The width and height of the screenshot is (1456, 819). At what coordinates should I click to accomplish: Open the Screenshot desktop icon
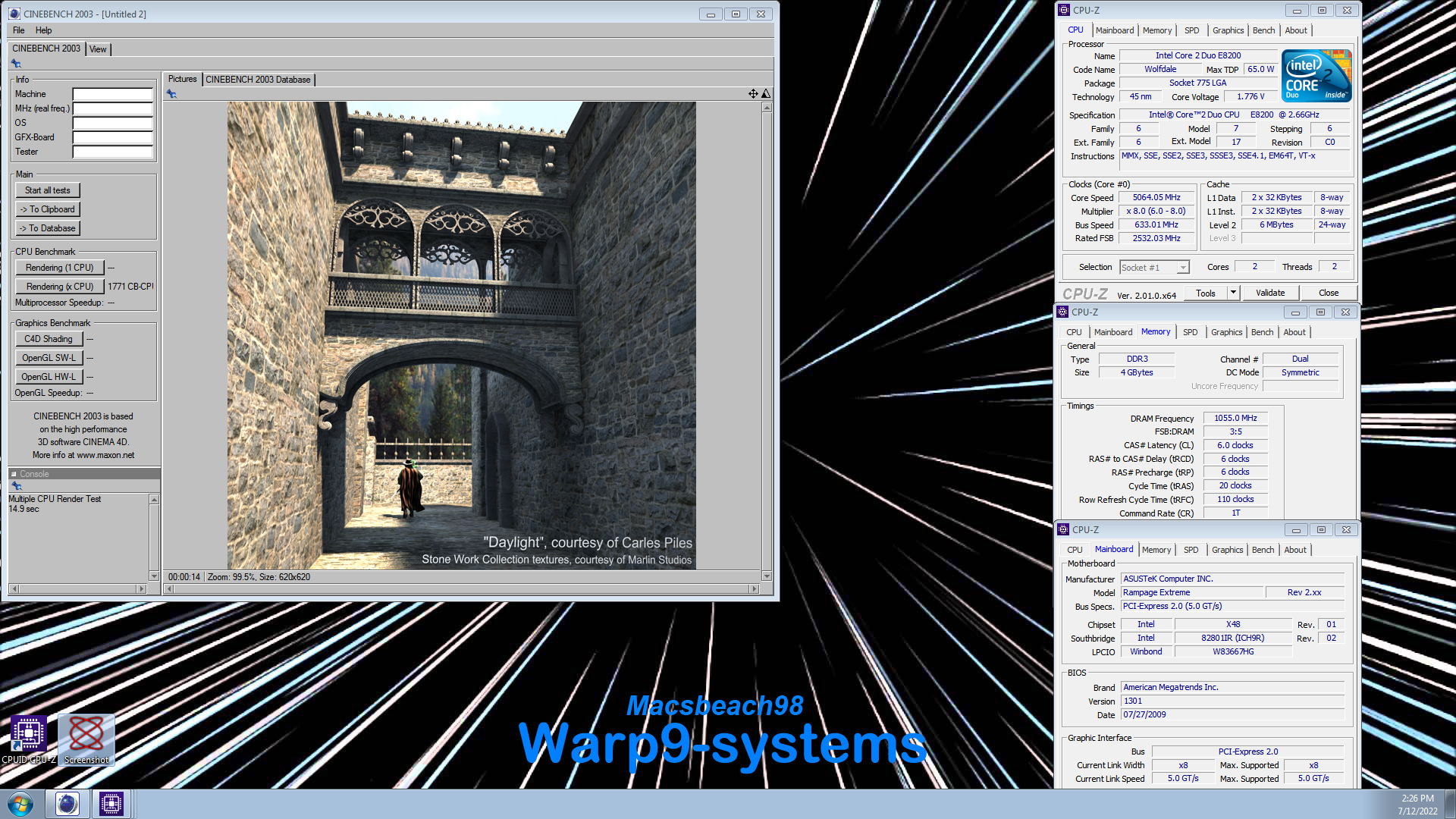[x=86, y=739]
